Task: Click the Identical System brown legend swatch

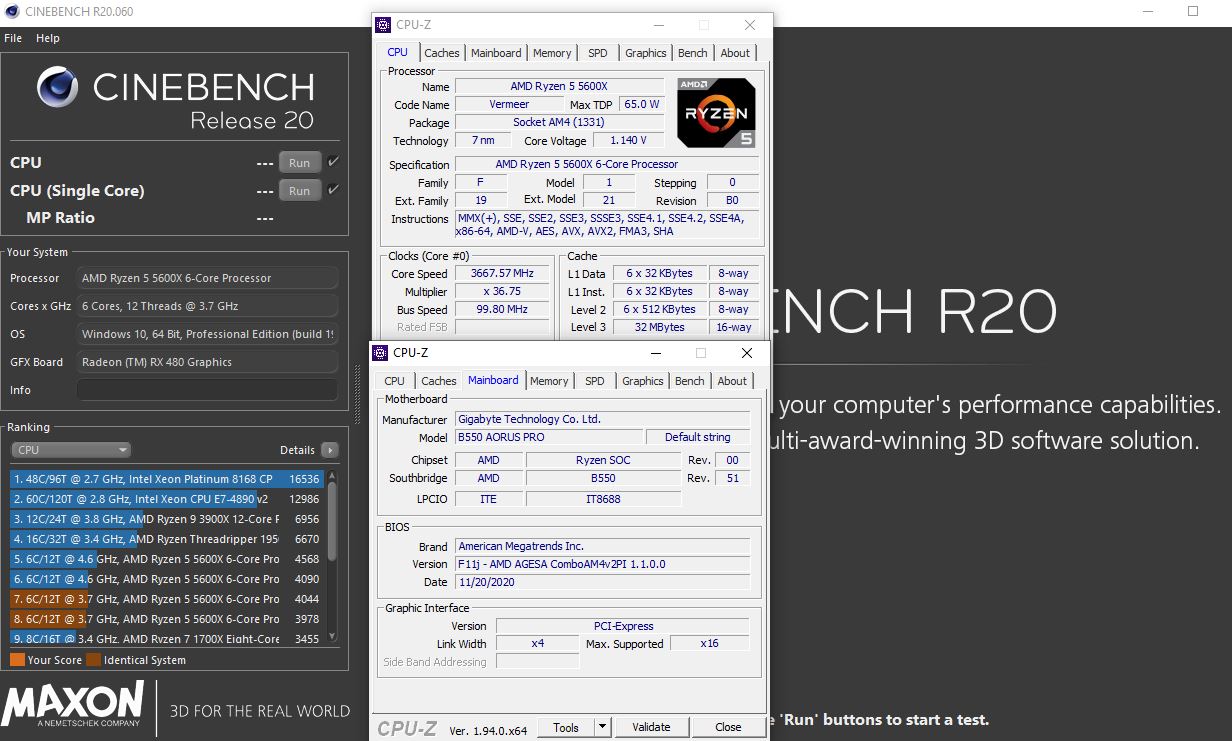Action: pyautogui.click(x=93, y=660)
